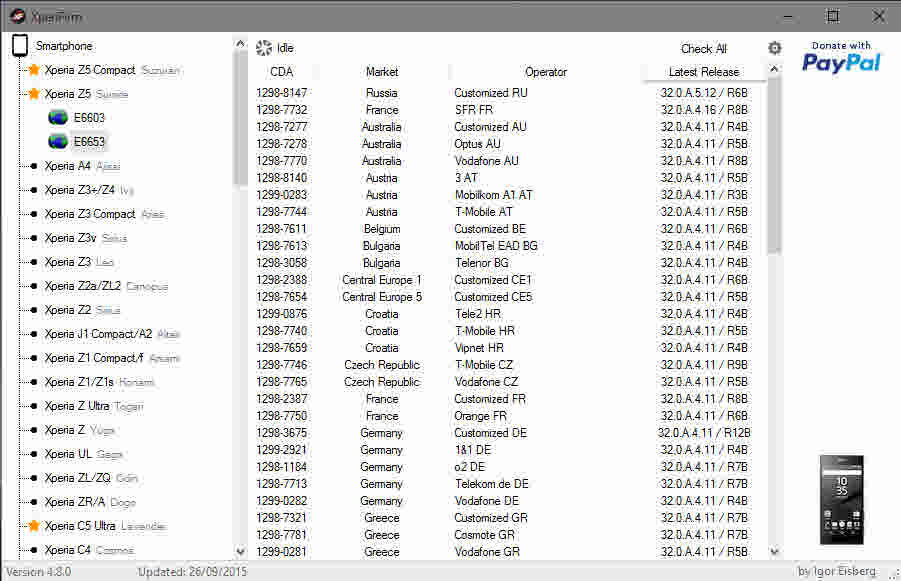Click release cell 32.0.A.5.12 / R6B
This screenshot has height=581, width=901.
704,93
